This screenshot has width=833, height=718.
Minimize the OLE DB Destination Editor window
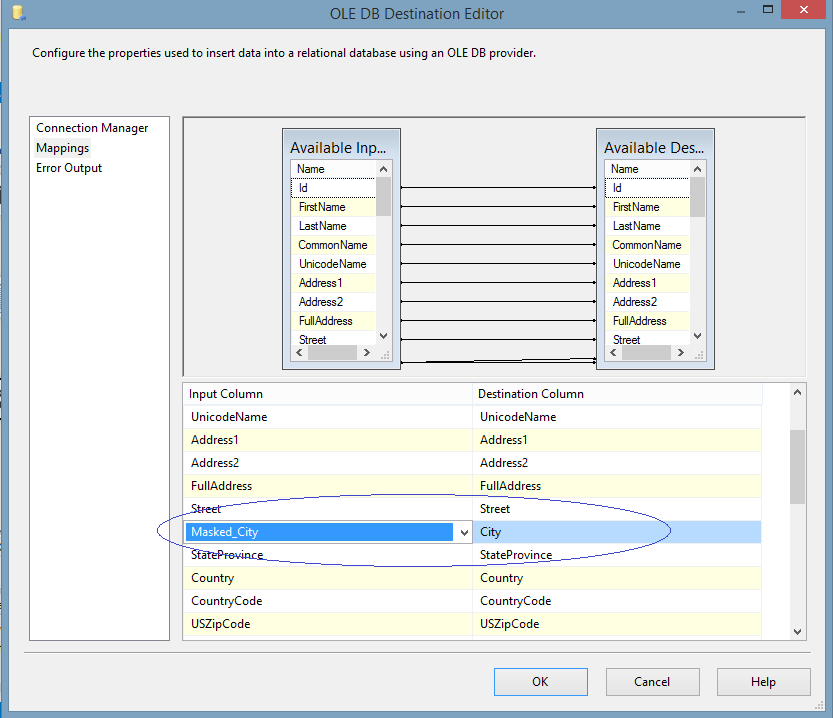tap(741, 11)
